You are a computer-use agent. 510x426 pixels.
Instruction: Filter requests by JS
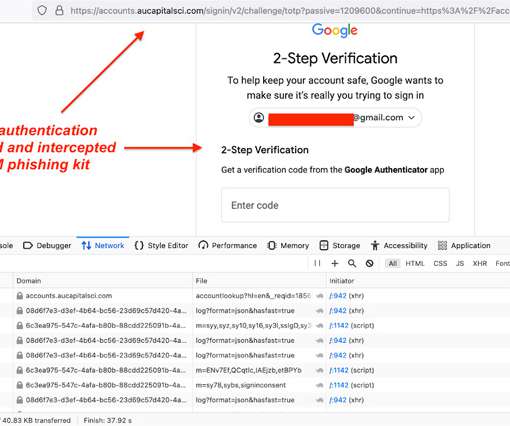click(x=460, y=263)
